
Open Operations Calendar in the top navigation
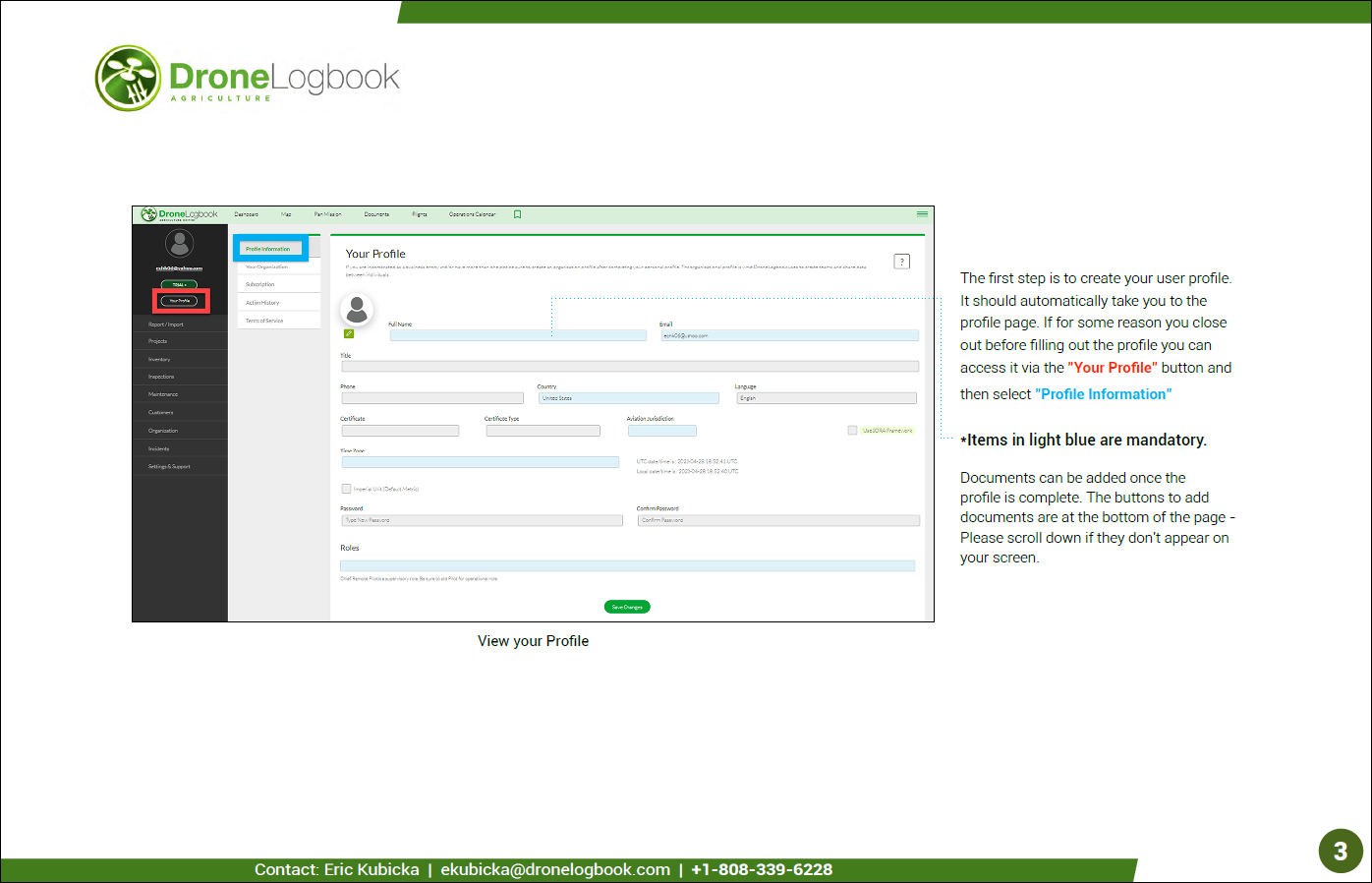[473, 214]
